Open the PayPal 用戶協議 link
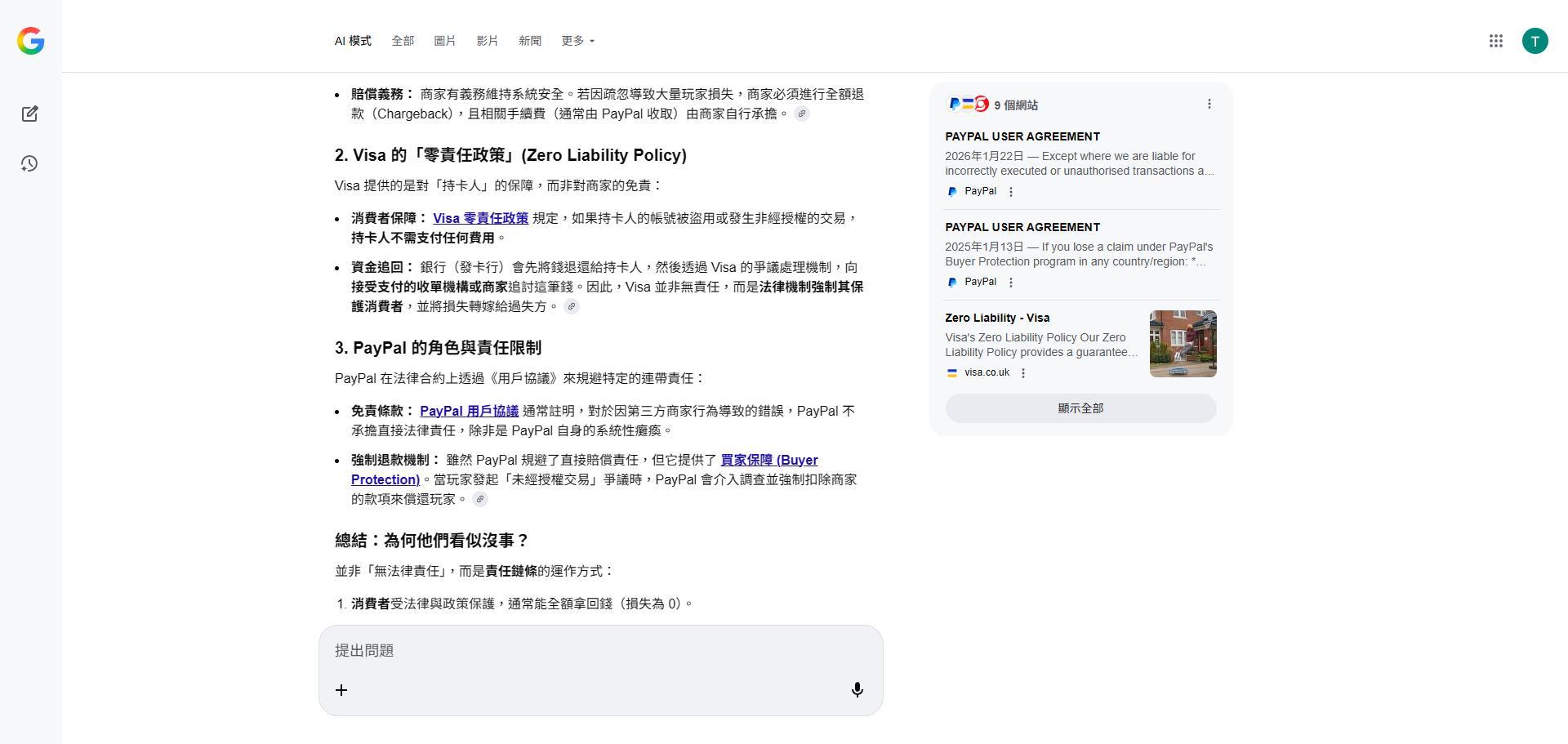This screenshot has width=1568, height=744. [x=469, y=411]
